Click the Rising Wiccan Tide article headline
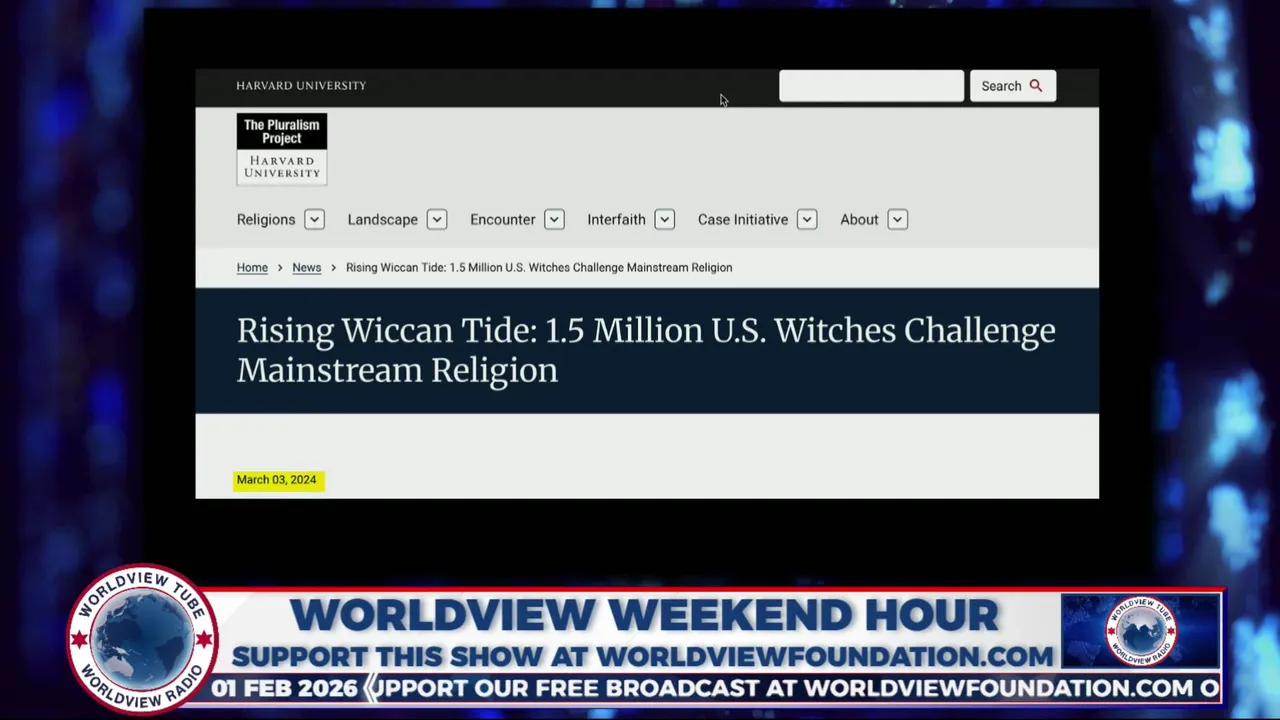The height and width of the screenshot is (720, 1280). pos(646,350)
